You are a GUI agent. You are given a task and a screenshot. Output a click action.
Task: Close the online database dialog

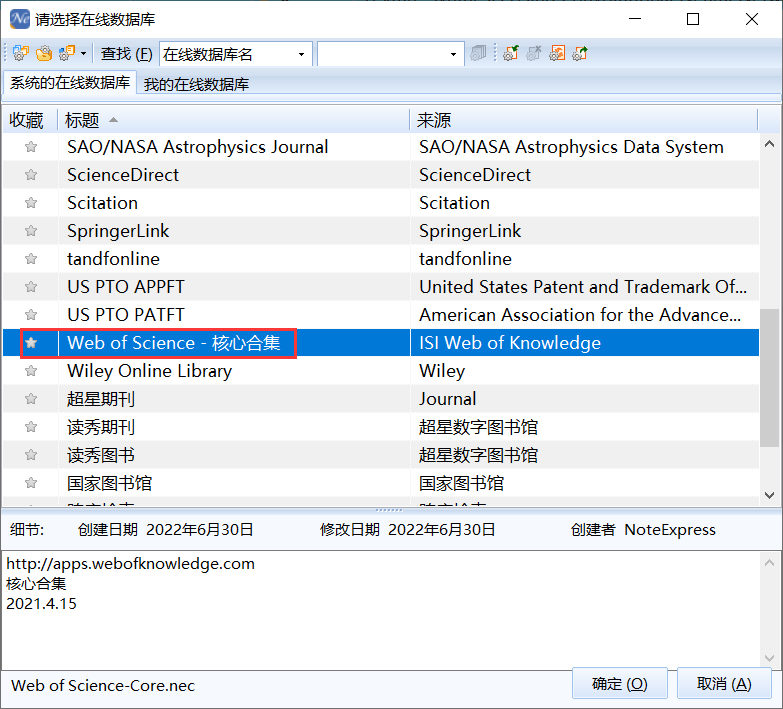coord(752,19)
